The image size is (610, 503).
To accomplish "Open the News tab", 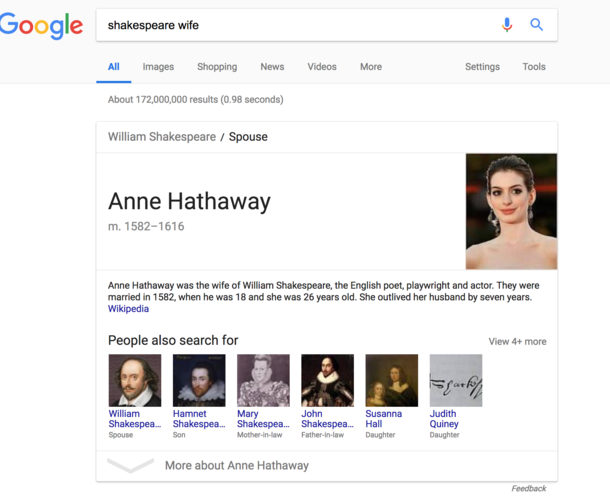I will 272,67.
